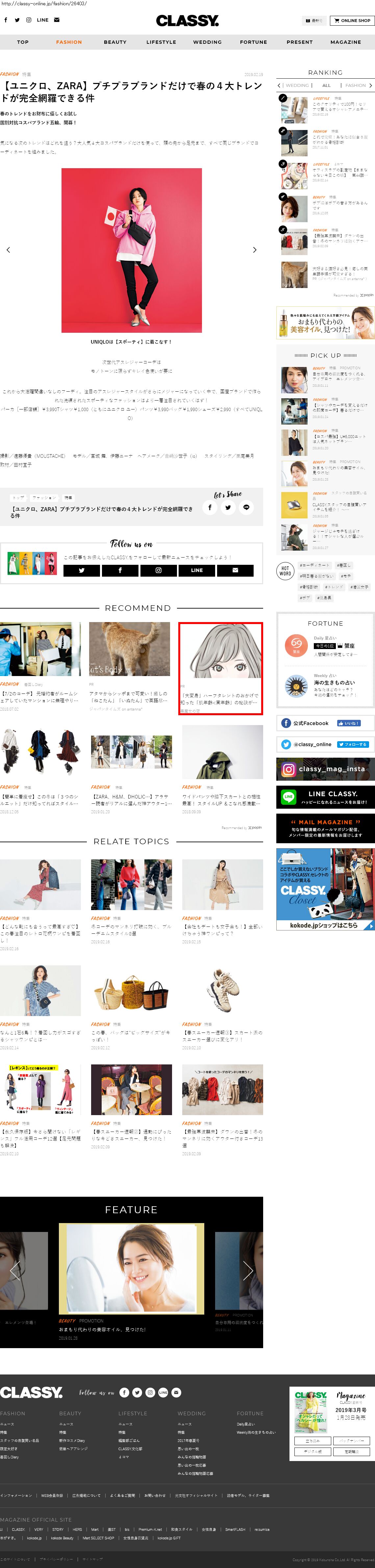Go to previous slide in the article photo slideshow
This screenshot has width=375, height=1568.
(8, 249)
